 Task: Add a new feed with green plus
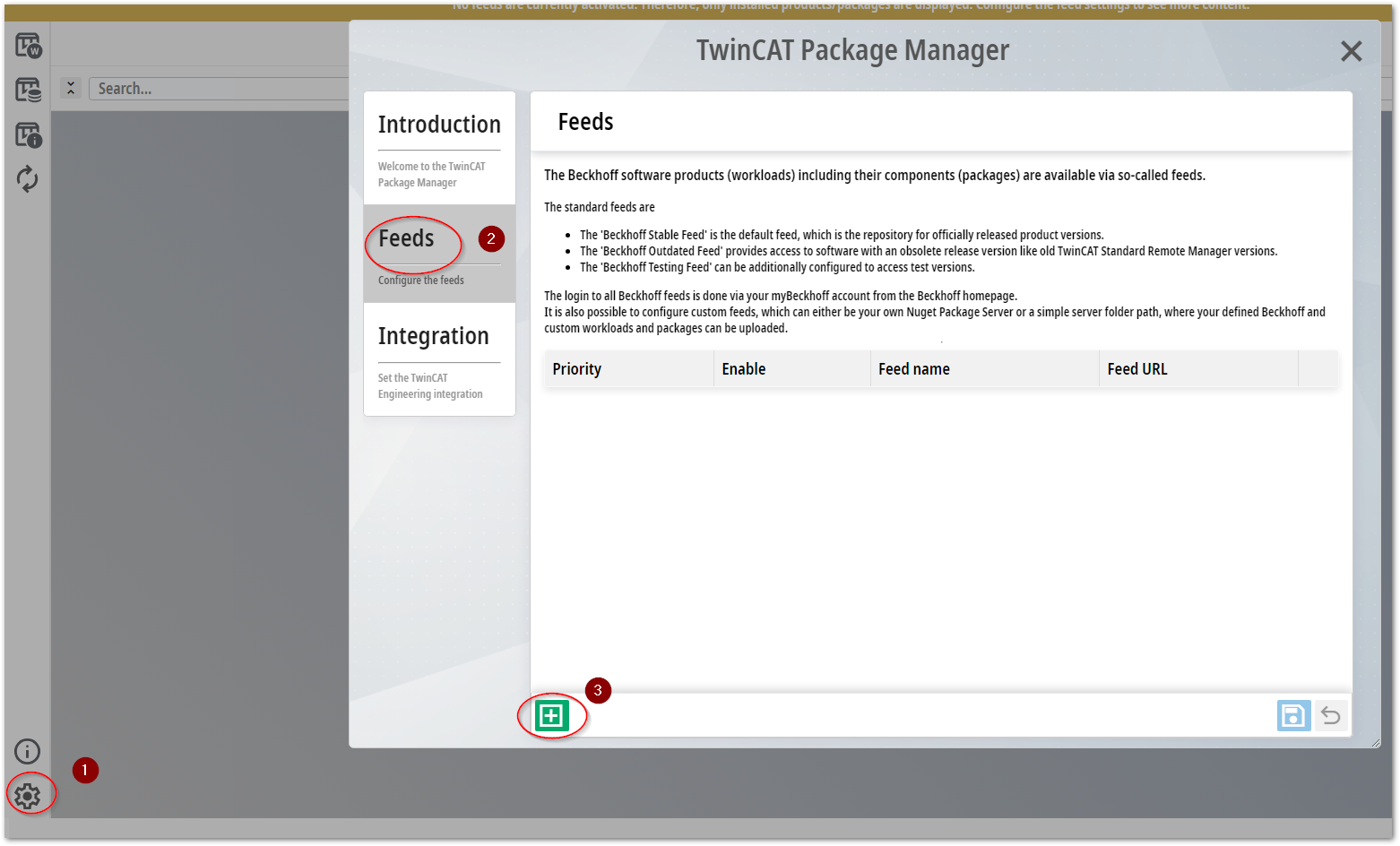(551, 715)
